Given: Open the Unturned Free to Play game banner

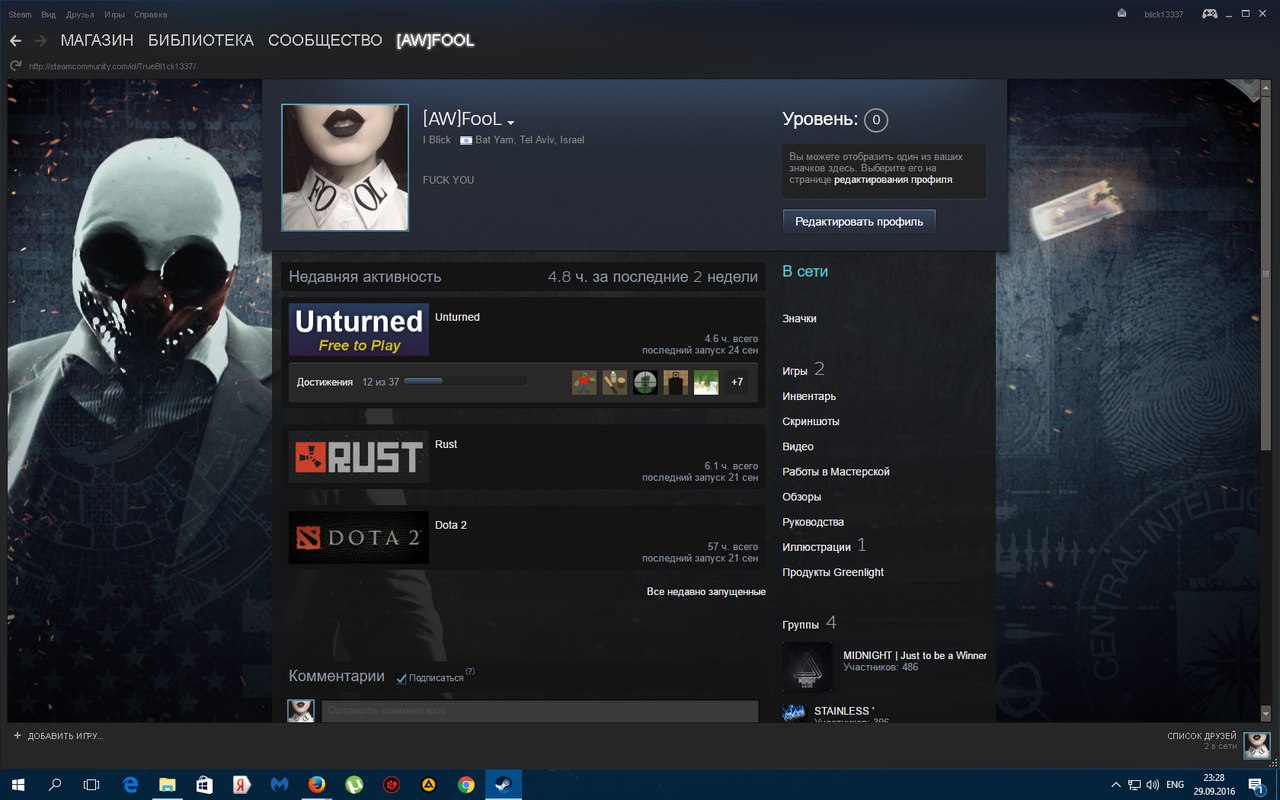Looking at the screenshot, I should point(359,330).
